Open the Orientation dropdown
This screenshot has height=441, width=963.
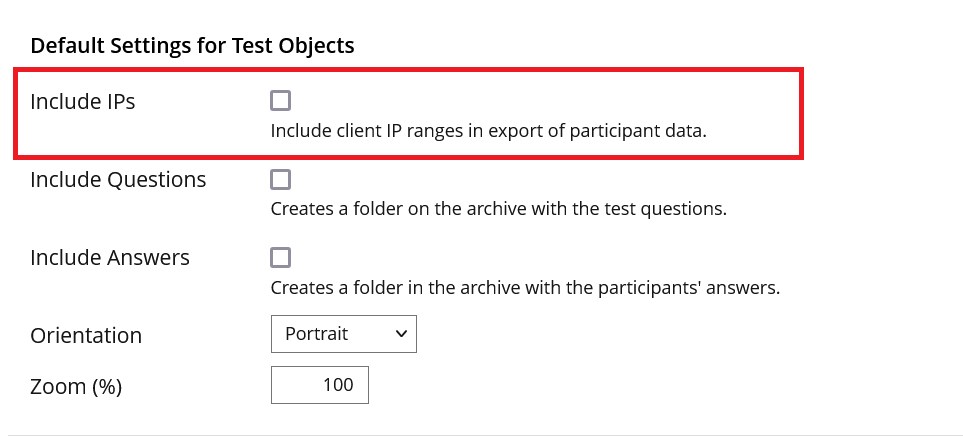click(x=343, y=334)
